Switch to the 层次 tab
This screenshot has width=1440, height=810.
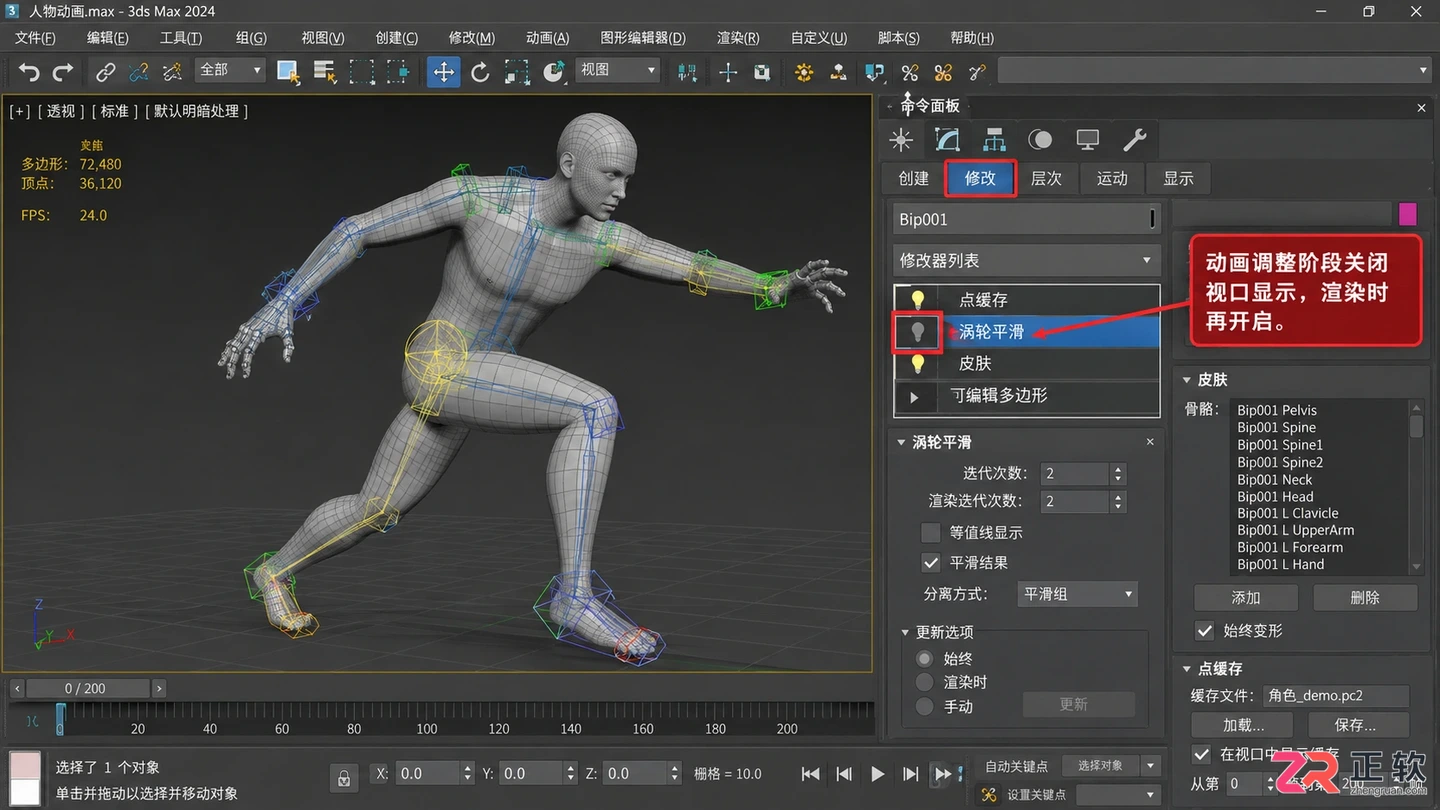point(1046,178)
